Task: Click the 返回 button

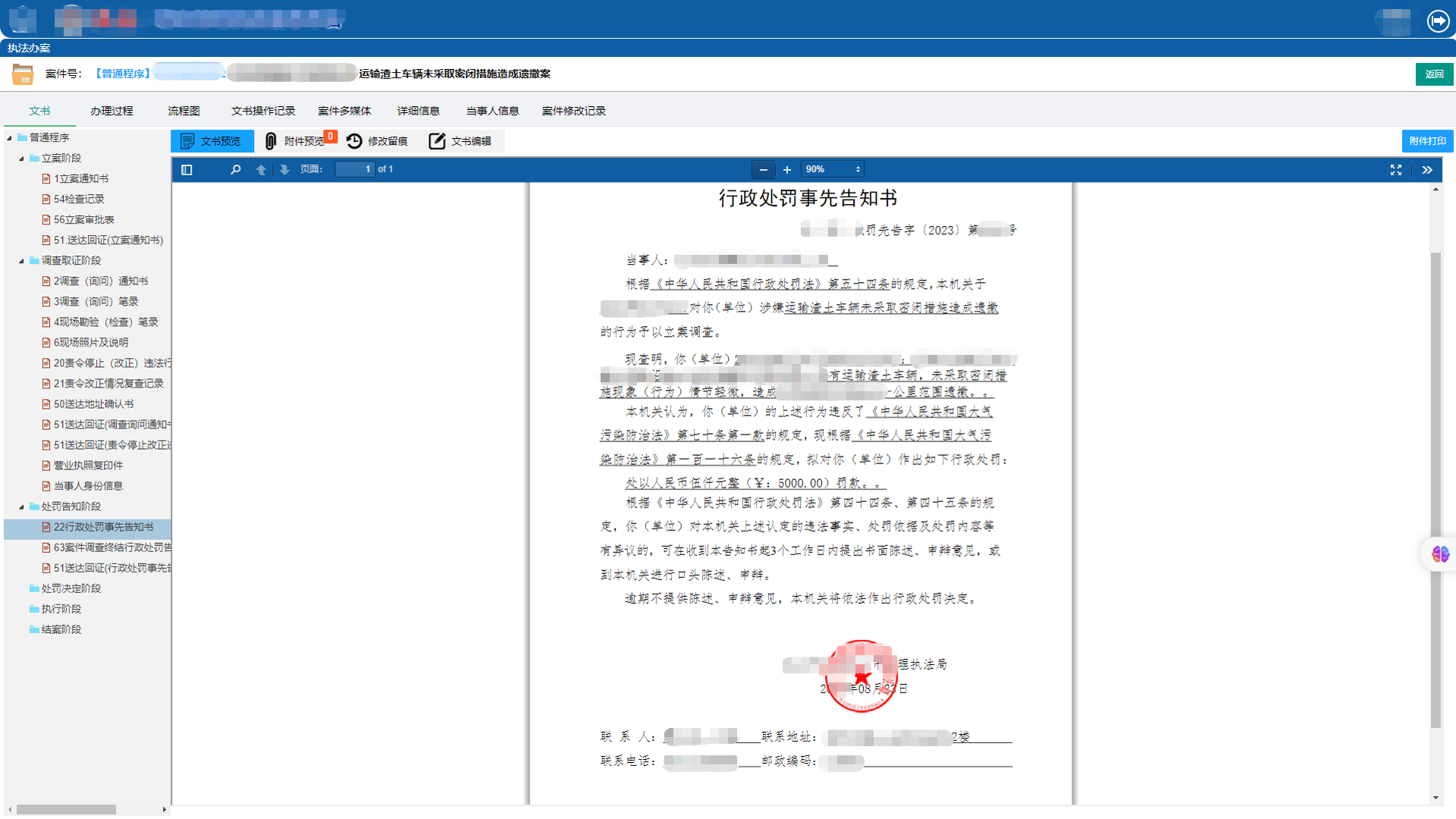Action: tap(1433, 74)
